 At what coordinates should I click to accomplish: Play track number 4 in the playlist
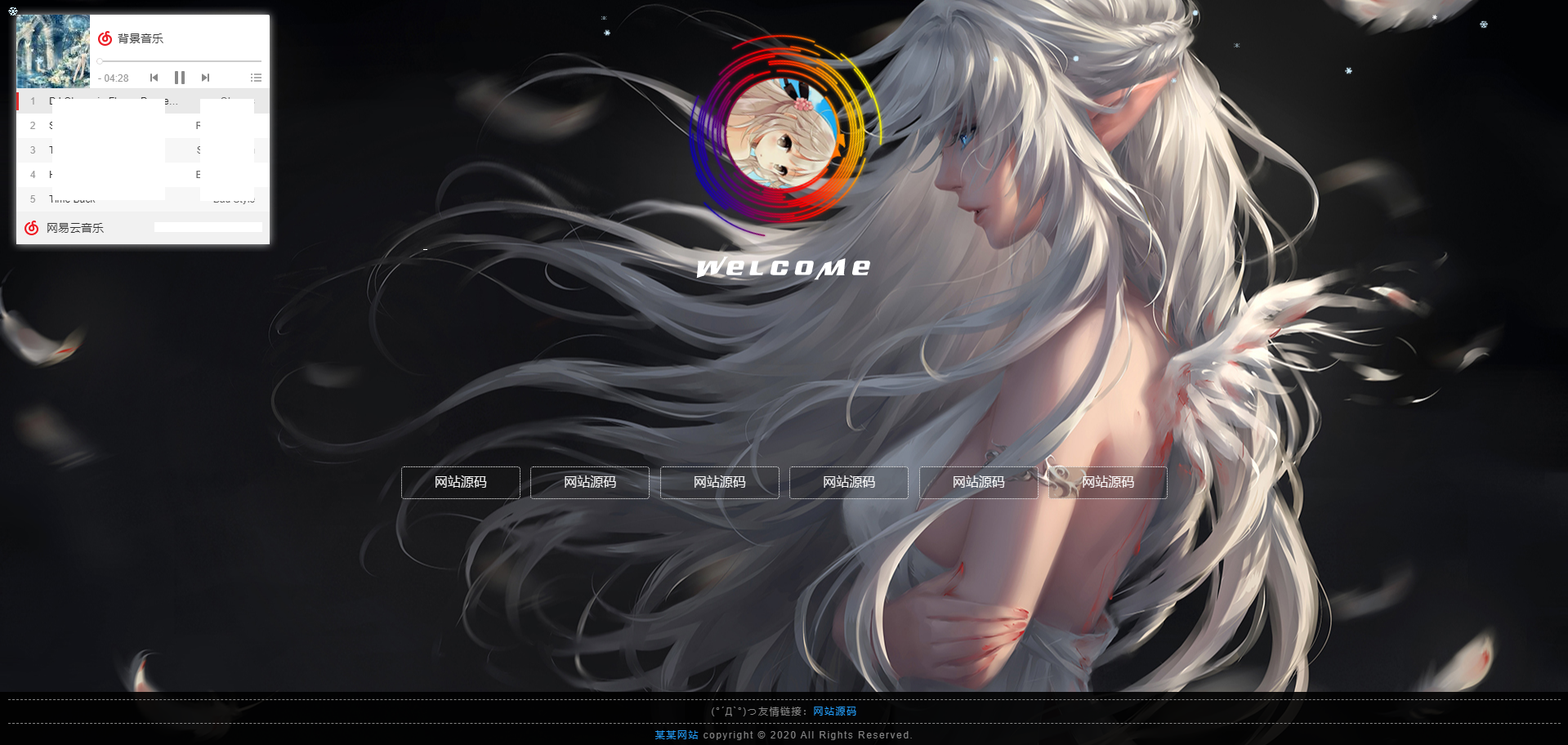tap(143, 175)
